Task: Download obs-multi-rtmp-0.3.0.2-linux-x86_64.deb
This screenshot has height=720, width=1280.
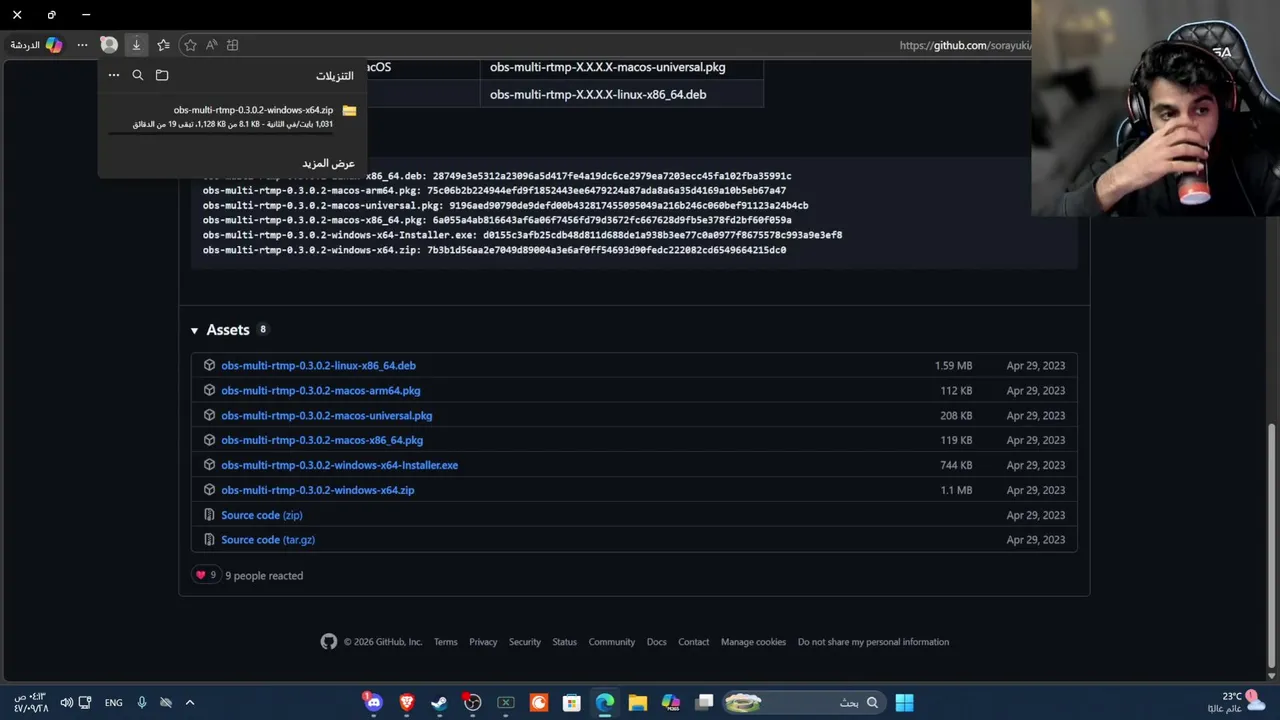Action: (318, 366)
